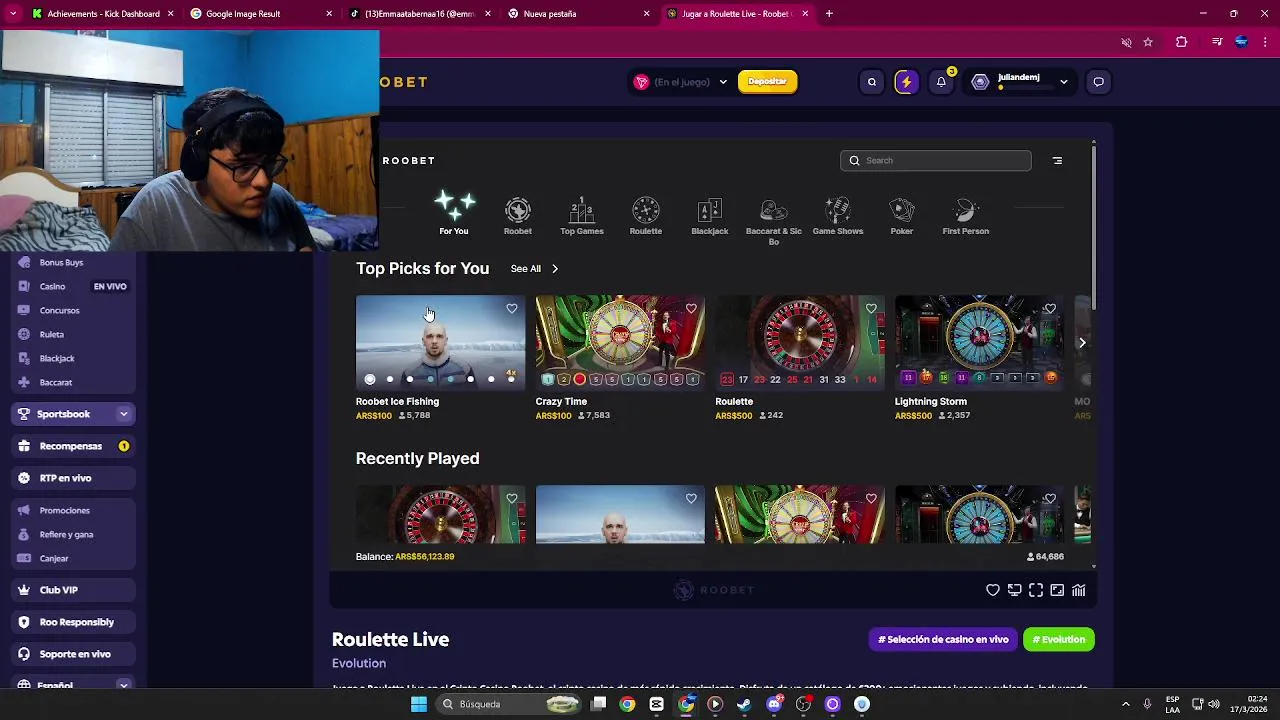Toggle favorite on first Recently Played roulette
Screen dimensions: 1280x720
tap(512, 499)
